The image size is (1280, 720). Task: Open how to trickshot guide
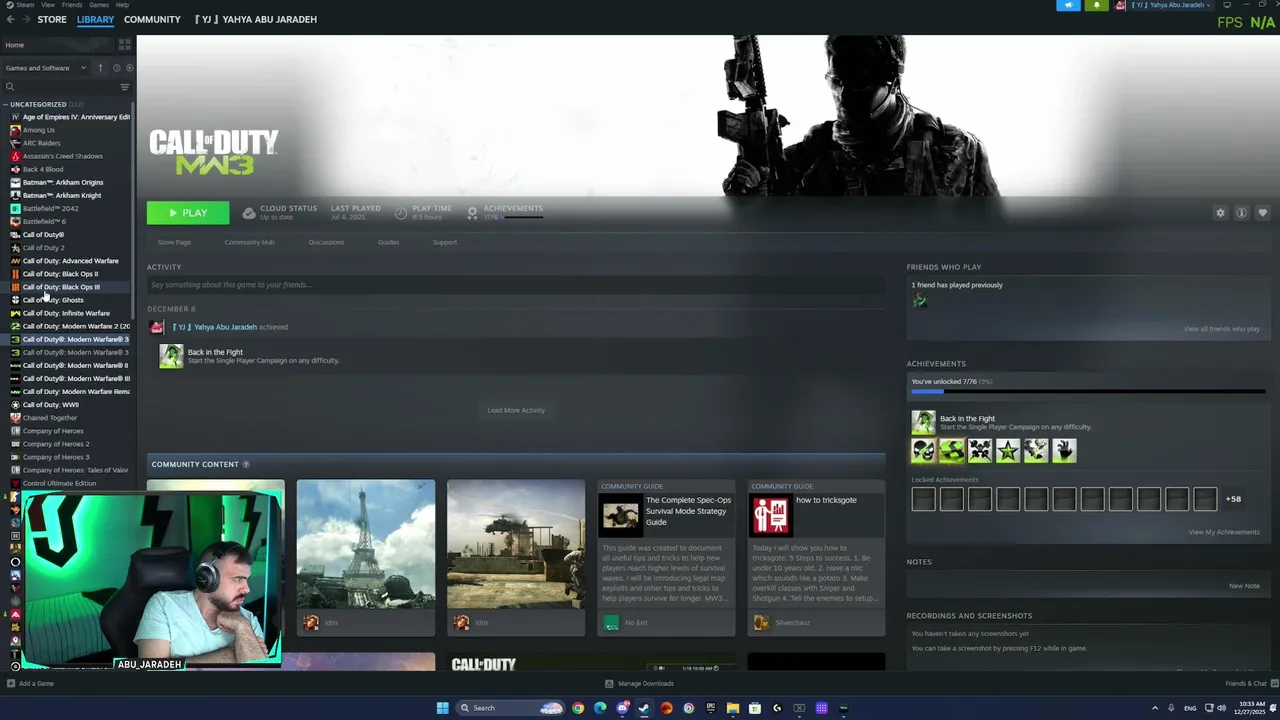[x=816, y=557]
